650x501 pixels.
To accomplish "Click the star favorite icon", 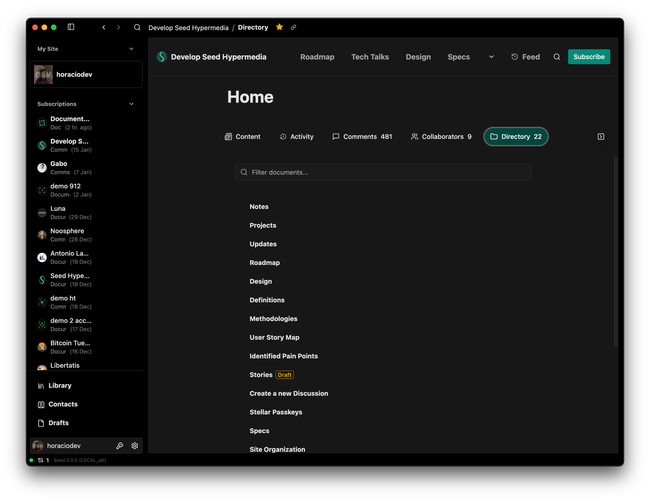I will coord(279,27).
